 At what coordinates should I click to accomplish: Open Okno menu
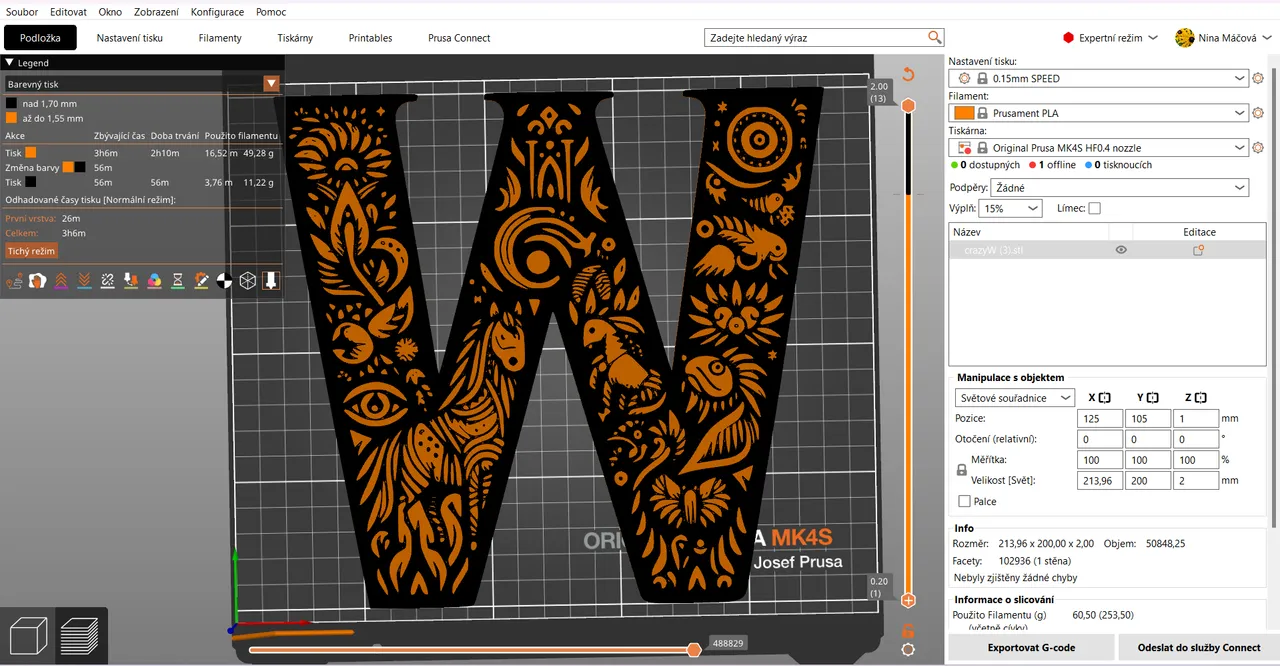[110, 12]
